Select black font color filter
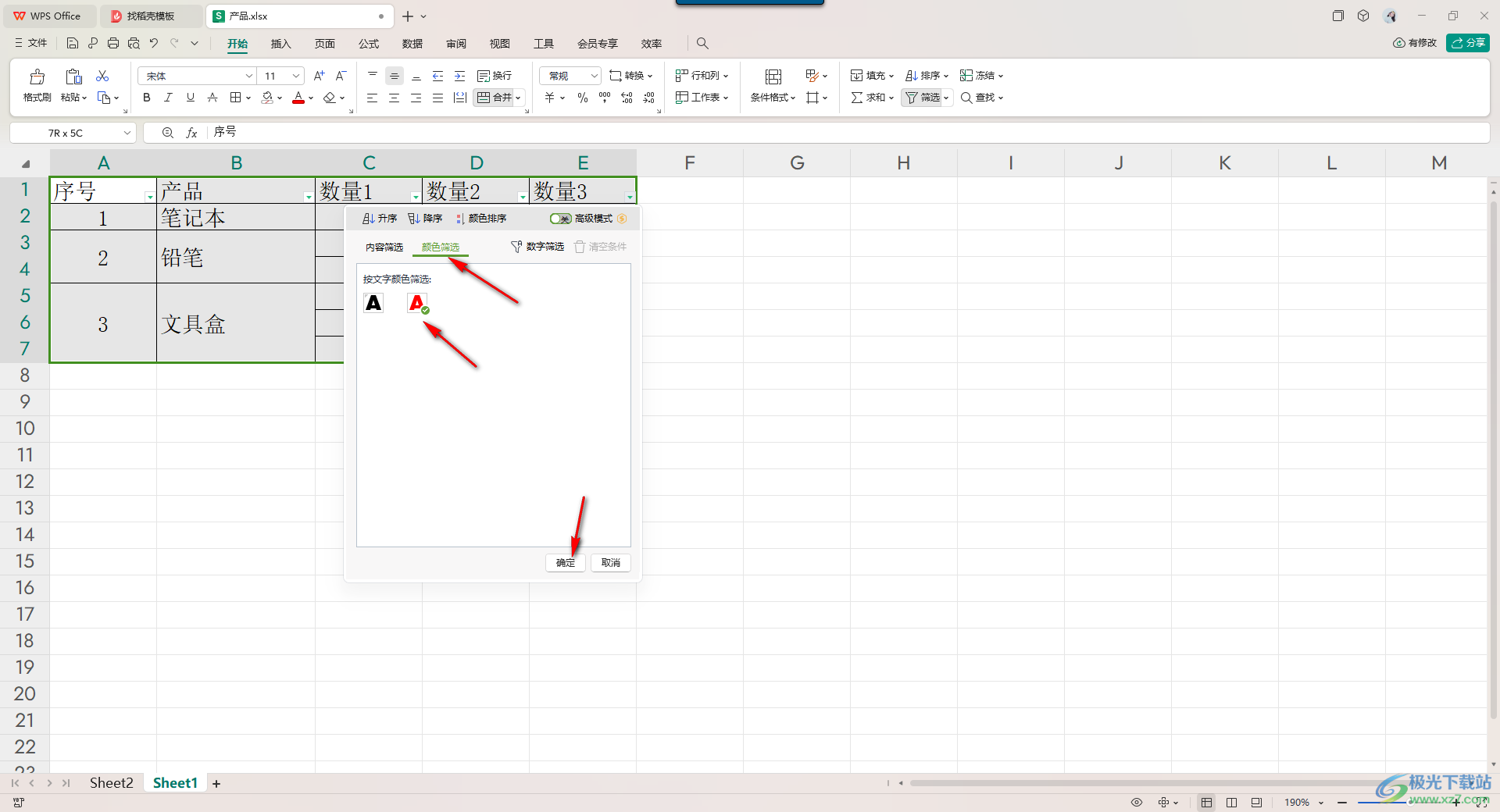Viewport: 1500px width, 812px height. [373, 303]
